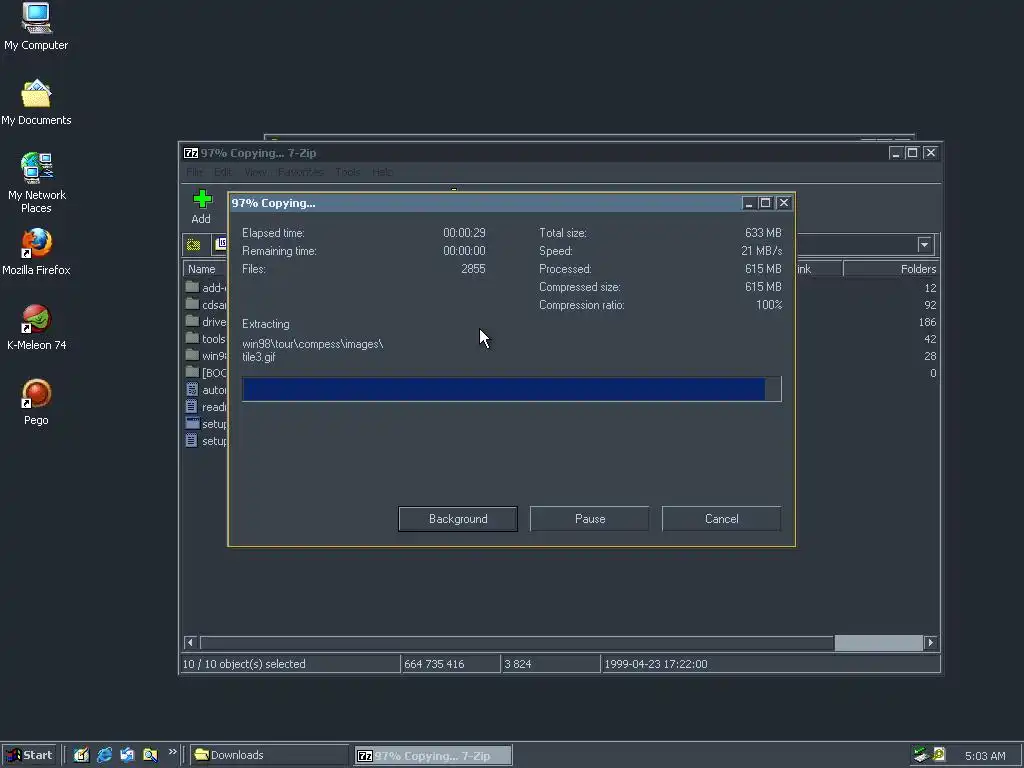Screen dimensions: 1024x768
Task: Click the Background button in copying dialog
Action: pos(458,519)
